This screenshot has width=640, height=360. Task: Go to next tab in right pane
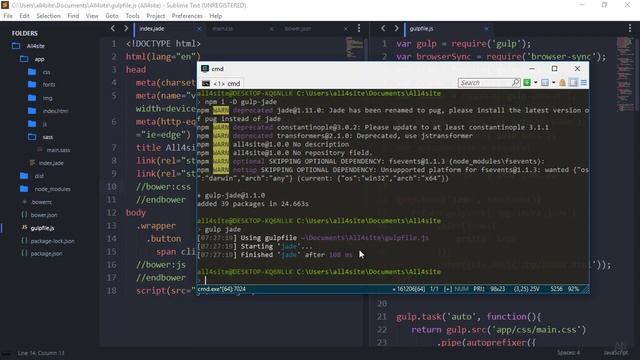click(x=396, y=28)
